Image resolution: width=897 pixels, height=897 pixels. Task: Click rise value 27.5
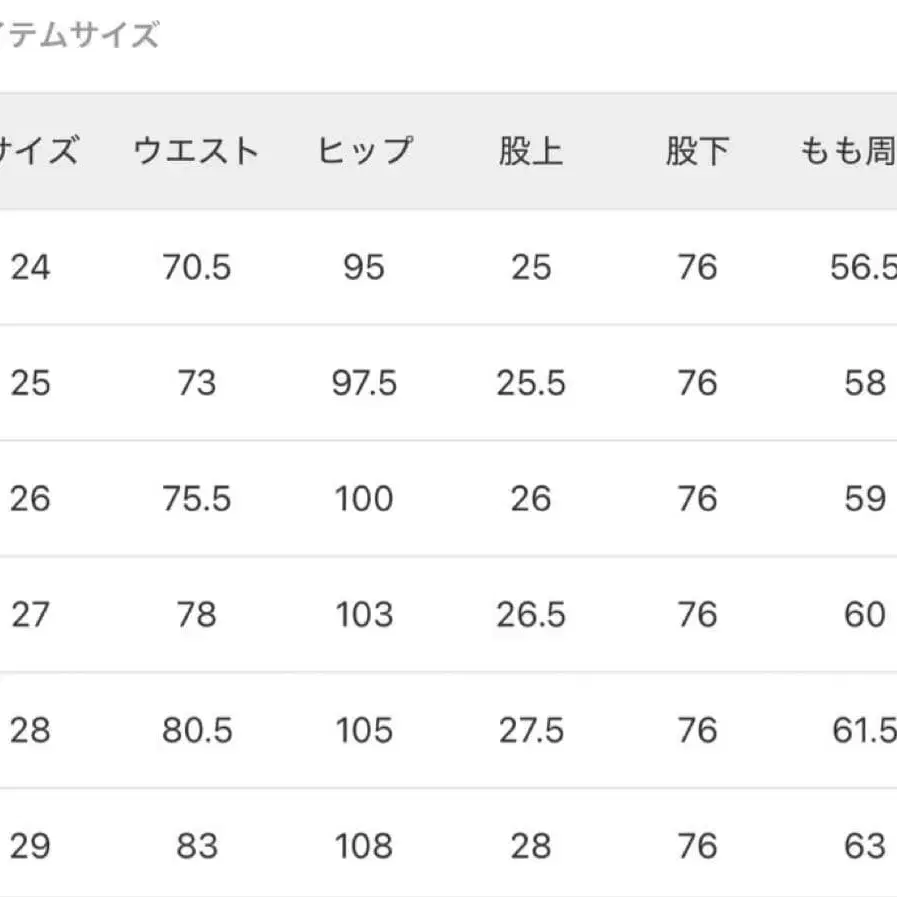(x=530, y=731)
